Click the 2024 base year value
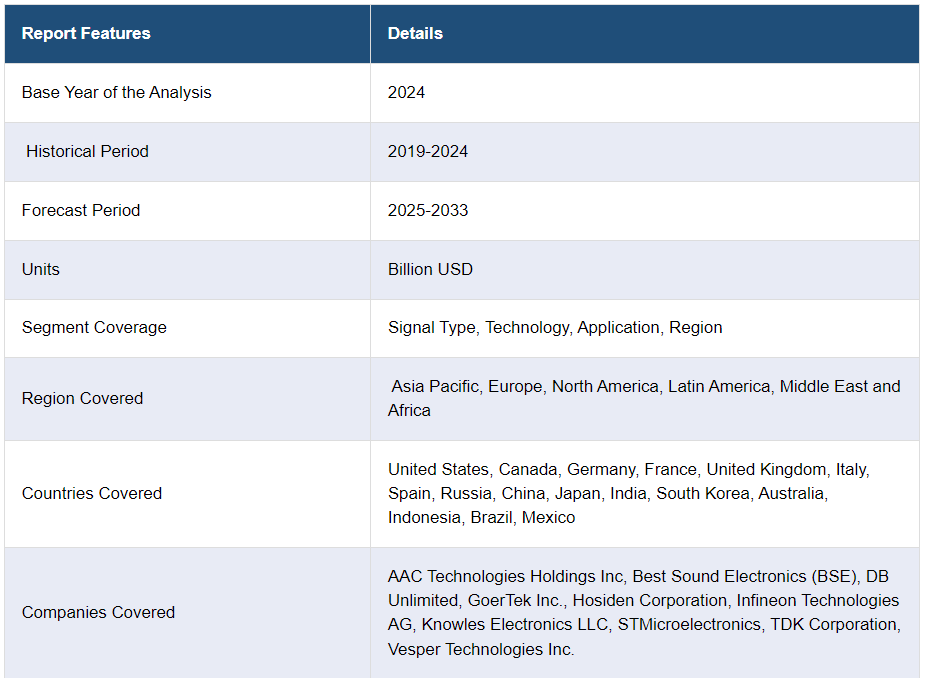 click(406, 92)
